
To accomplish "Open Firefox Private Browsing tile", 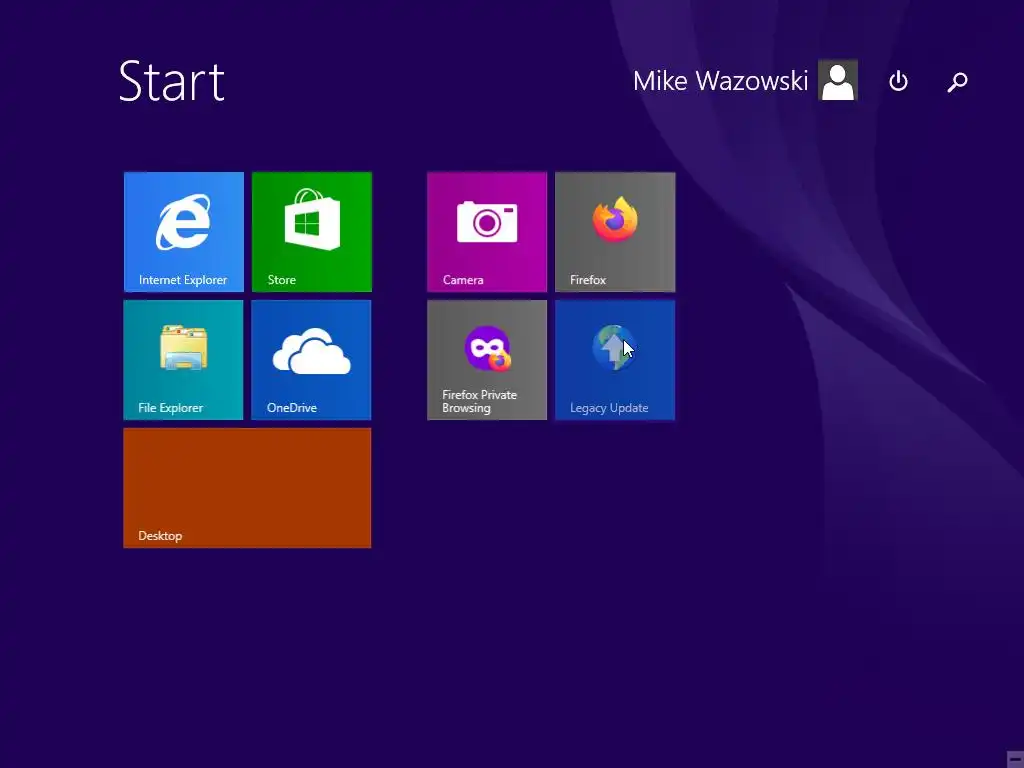I will tap(487, 360).
